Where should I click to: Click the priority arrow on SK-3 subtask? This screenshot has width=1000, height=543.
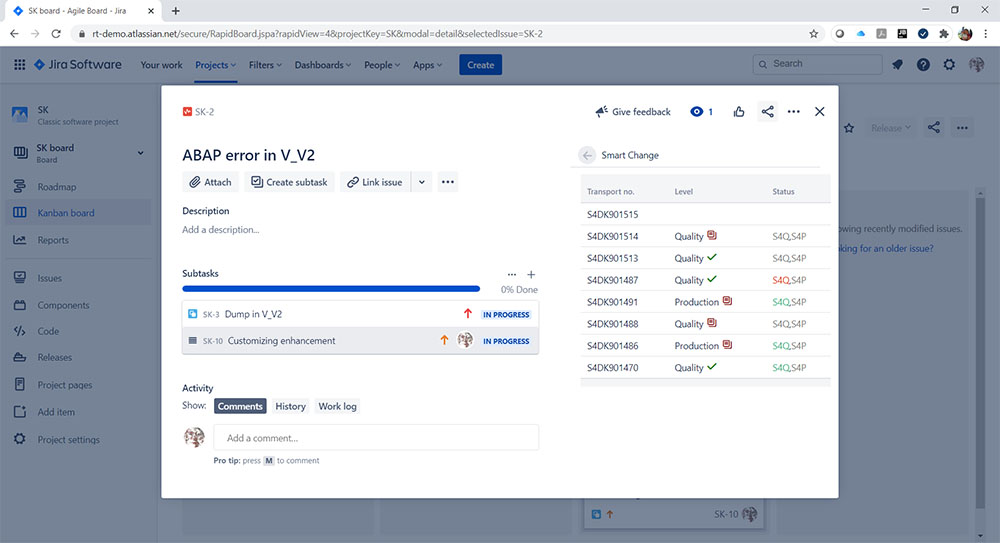(467, 313)
